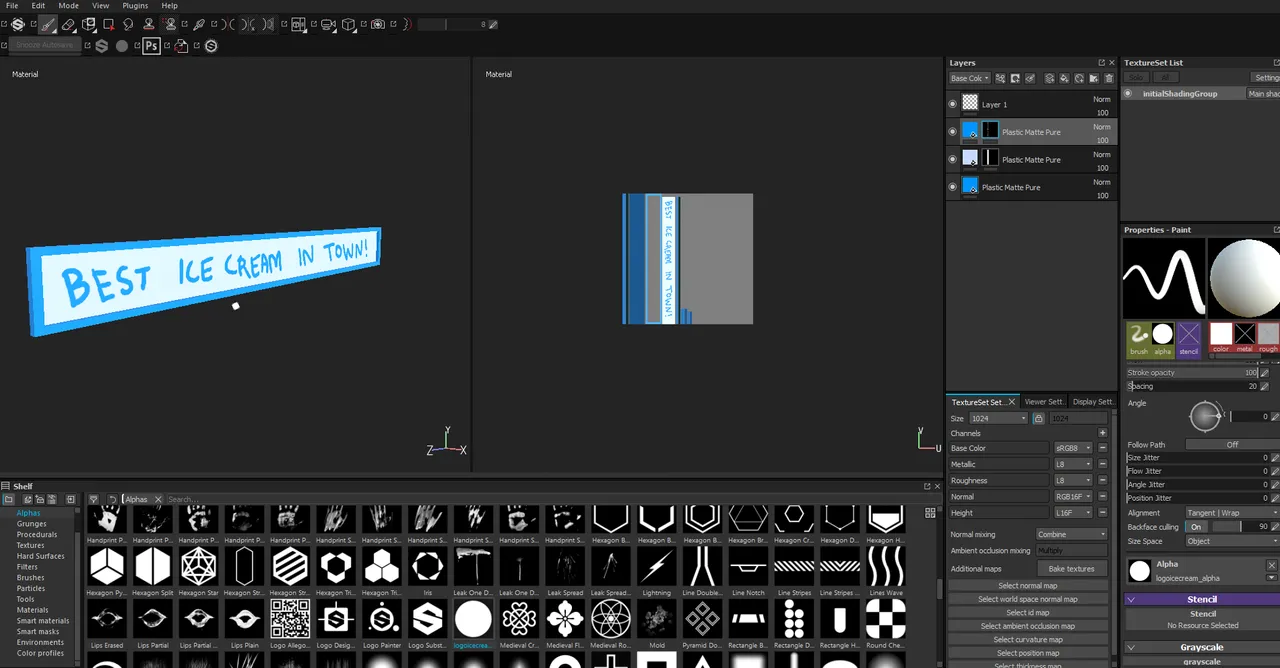Screen dimensions: 1280x668
Task: Click the add effect icon in Layers toolbar
Action: pyautogui.click(x=1000, y=78)
